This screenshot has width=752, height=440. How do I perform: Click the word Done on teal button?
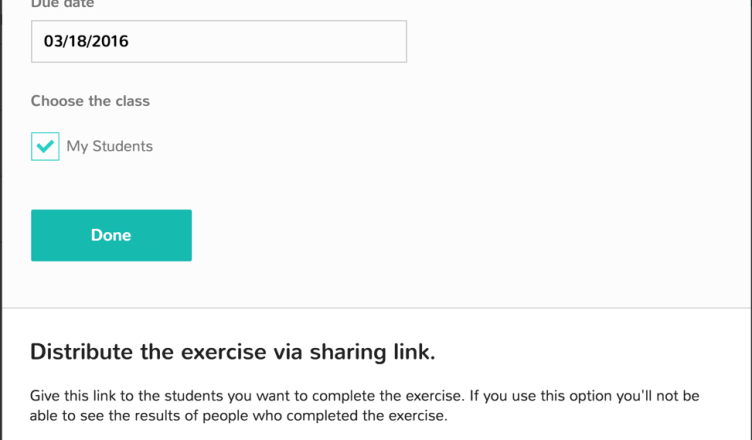click(111, 235)
